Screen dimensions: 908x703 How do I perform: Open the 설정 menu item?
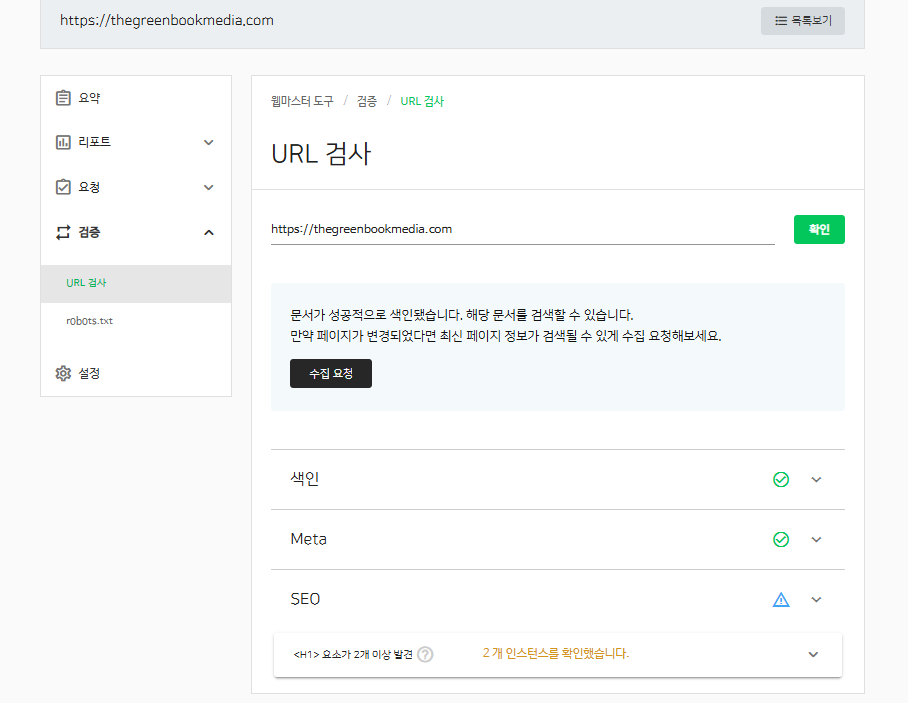tap(136, 374)
